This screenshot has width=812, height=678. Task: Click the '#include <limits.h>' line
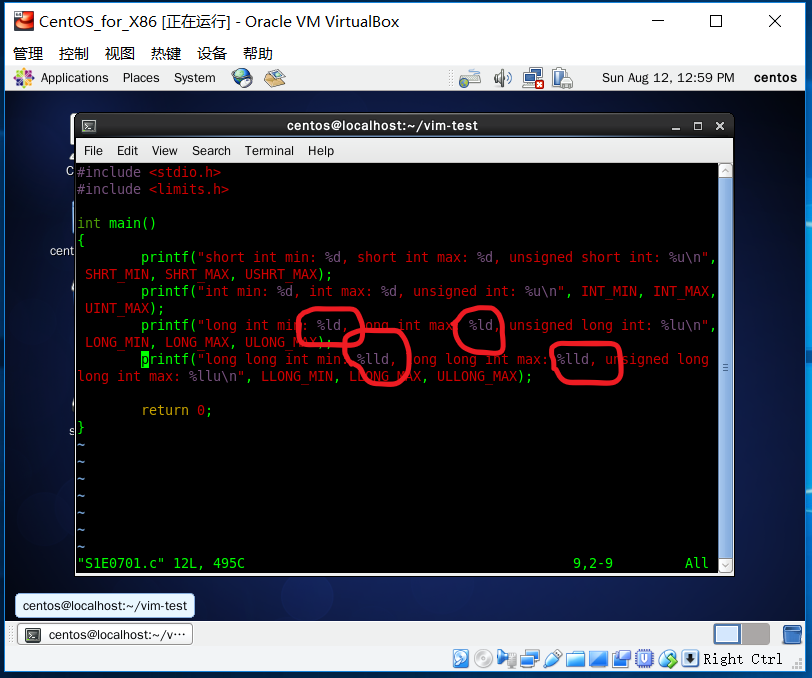(x=153, y=189)
